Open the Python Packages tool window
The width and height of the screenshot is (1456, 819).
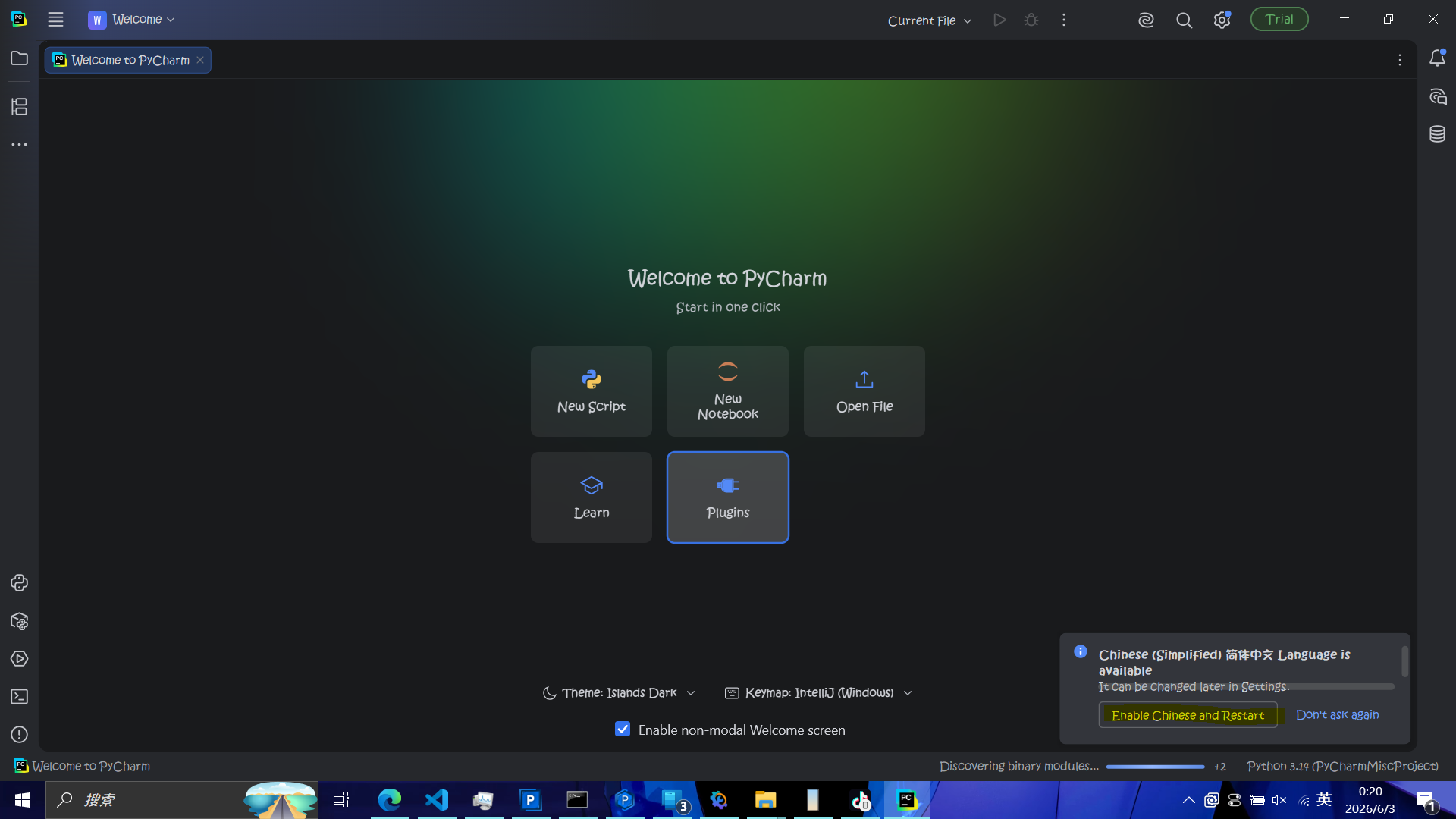(20, 621)
